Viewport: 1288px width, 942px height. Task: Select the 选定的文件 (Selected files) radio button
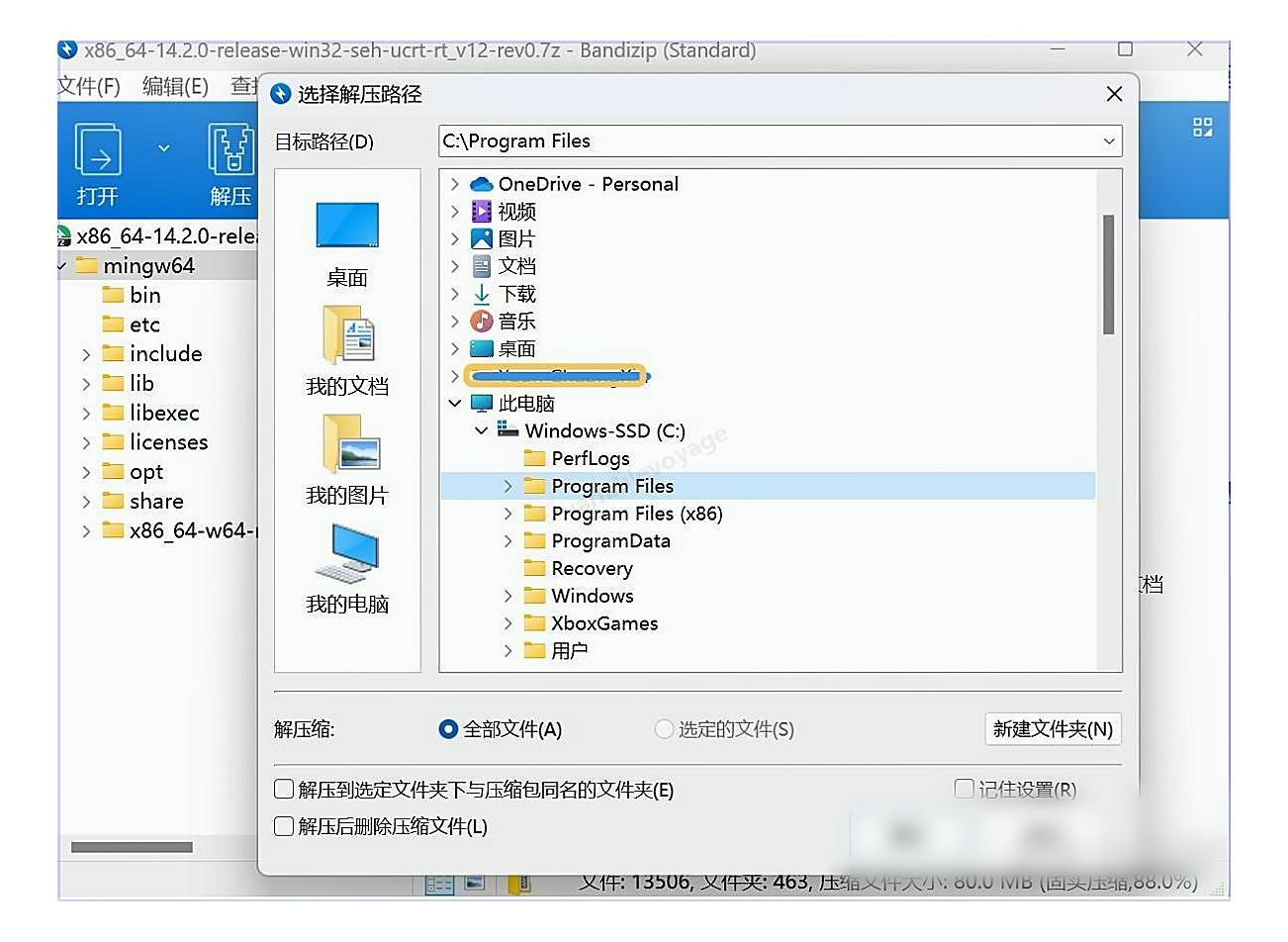(x=663, y=729)
